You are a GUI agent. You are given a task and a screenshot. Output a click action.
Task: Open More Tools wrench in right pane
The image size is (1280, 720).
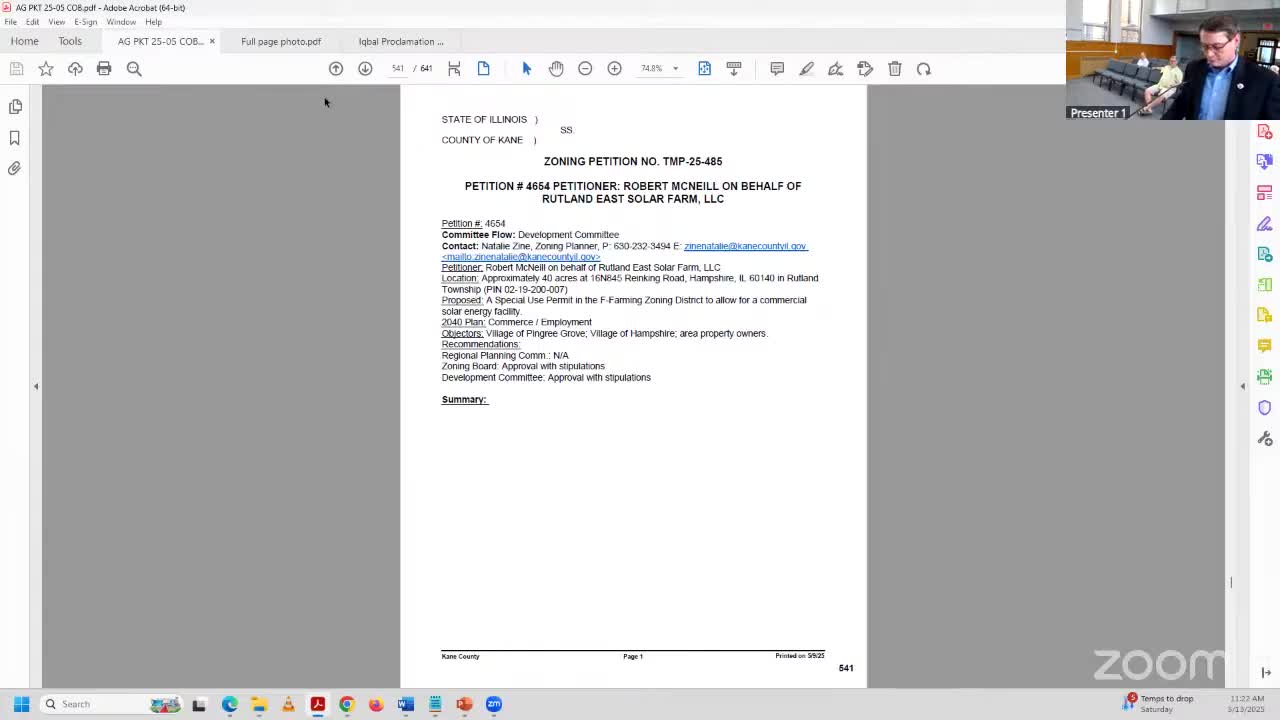point(1265,438)
